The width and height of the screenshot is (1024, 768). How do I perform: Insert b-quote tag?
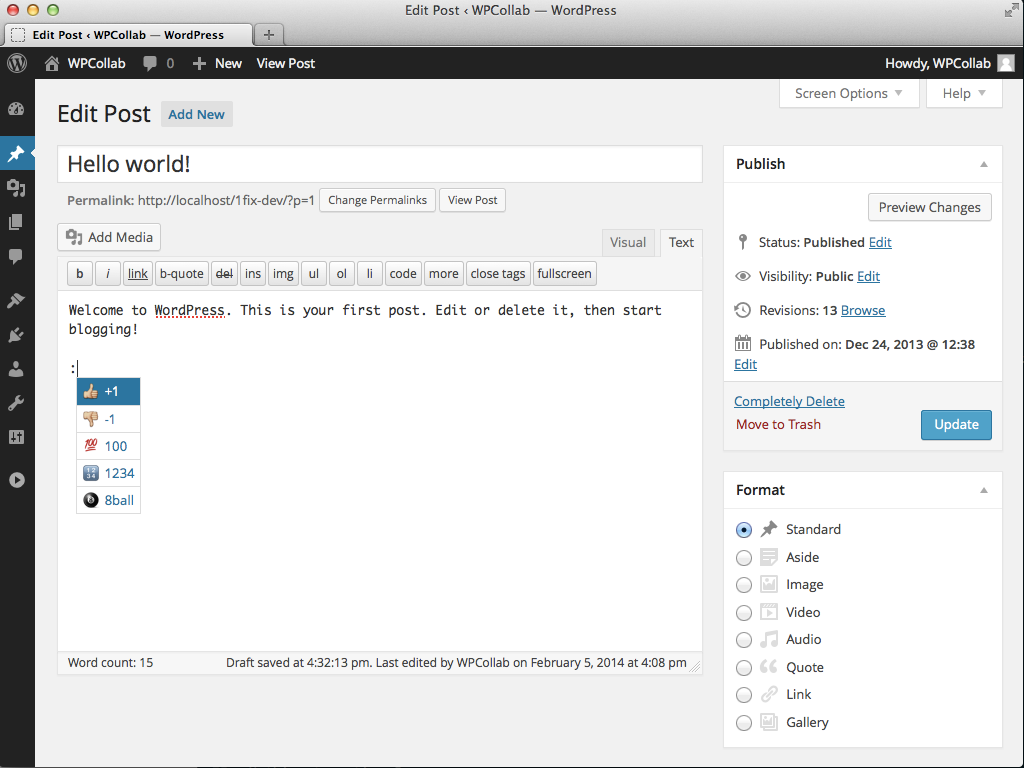click(x=182, y=274)
